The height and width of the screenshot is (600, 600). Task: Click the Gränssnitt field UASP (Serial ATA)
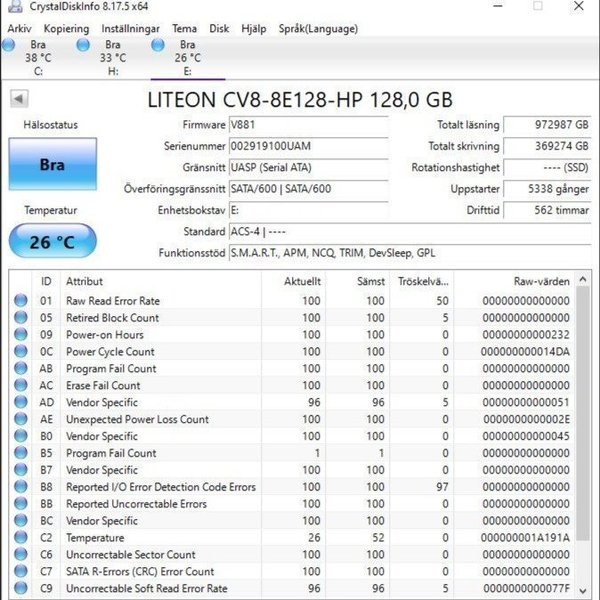point(308,168)
